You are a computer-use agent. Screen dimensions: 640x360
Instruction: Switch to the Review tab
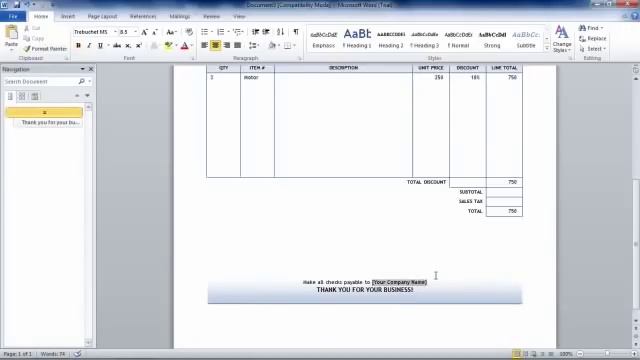click(x=211, y=16)
